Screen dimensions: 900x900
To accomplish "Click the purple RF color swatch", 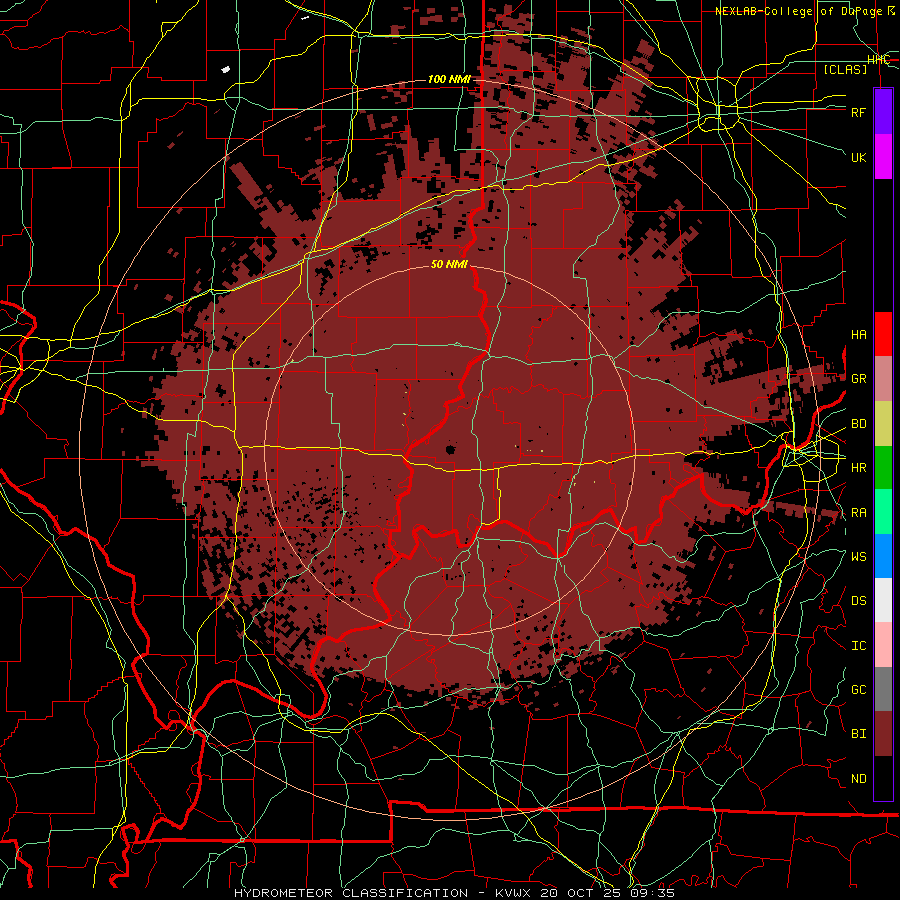I will point(883,111).
